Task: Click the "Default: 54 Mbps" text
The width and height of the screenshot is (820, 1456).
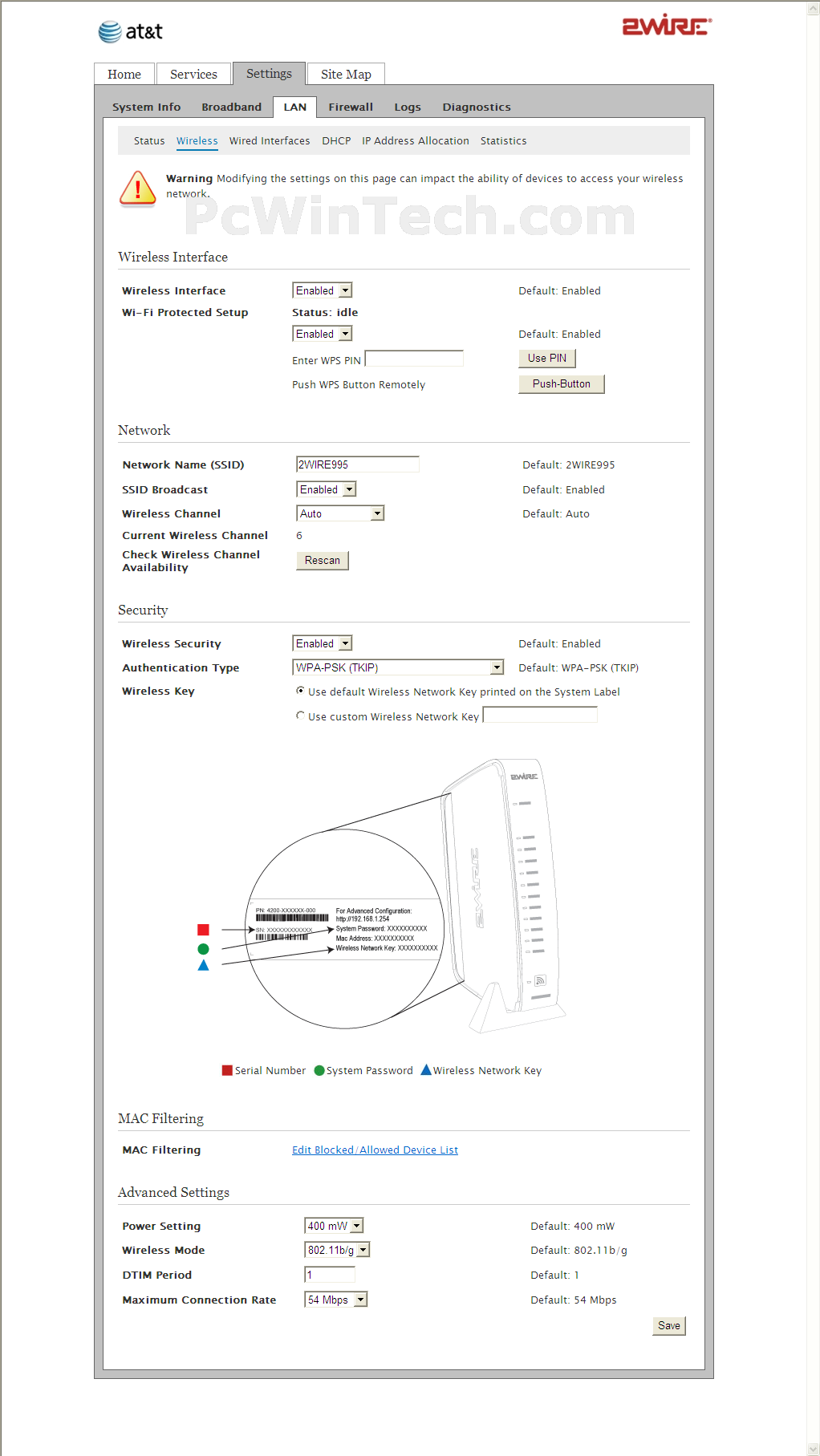Action: click(574, 1300)
